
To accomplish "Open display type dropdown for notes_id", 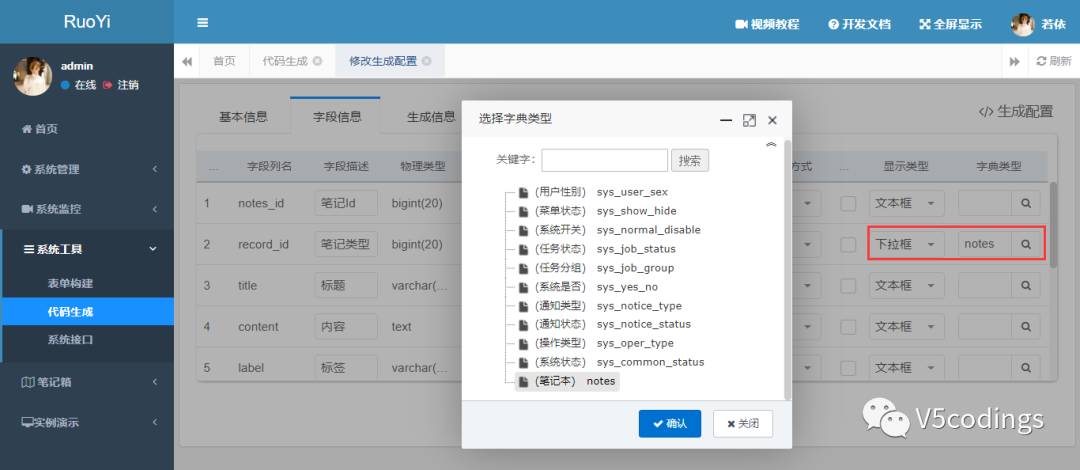I will pos(906,203).
